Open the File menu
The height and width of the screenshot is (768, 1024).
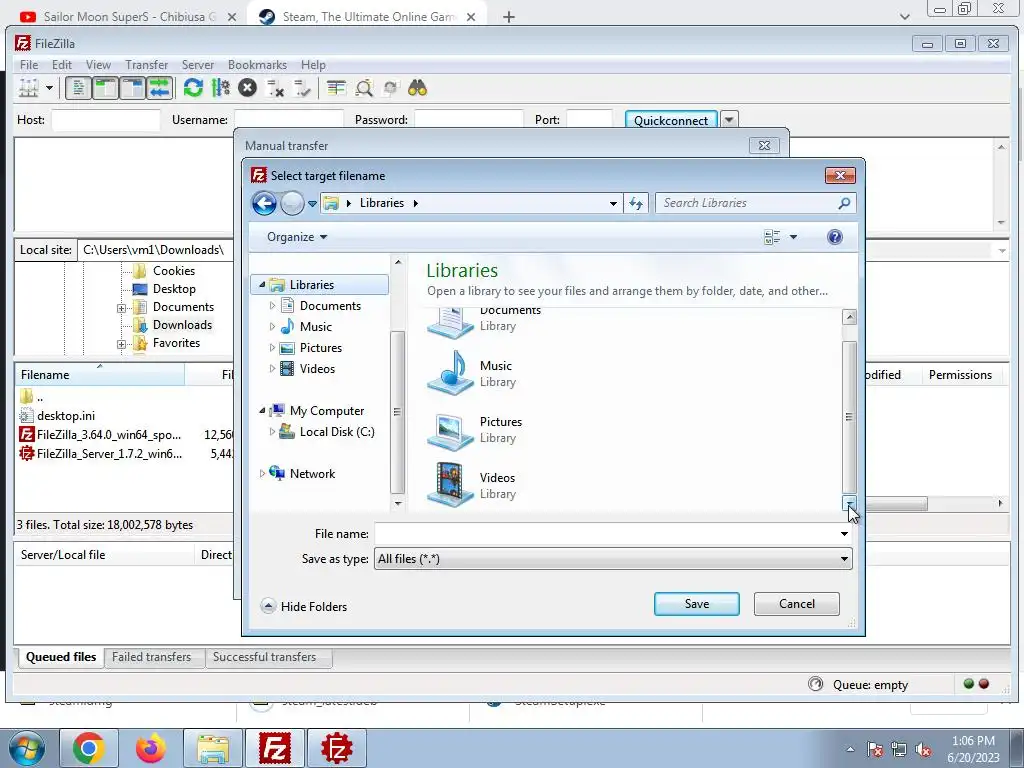(x=29, y=65)
